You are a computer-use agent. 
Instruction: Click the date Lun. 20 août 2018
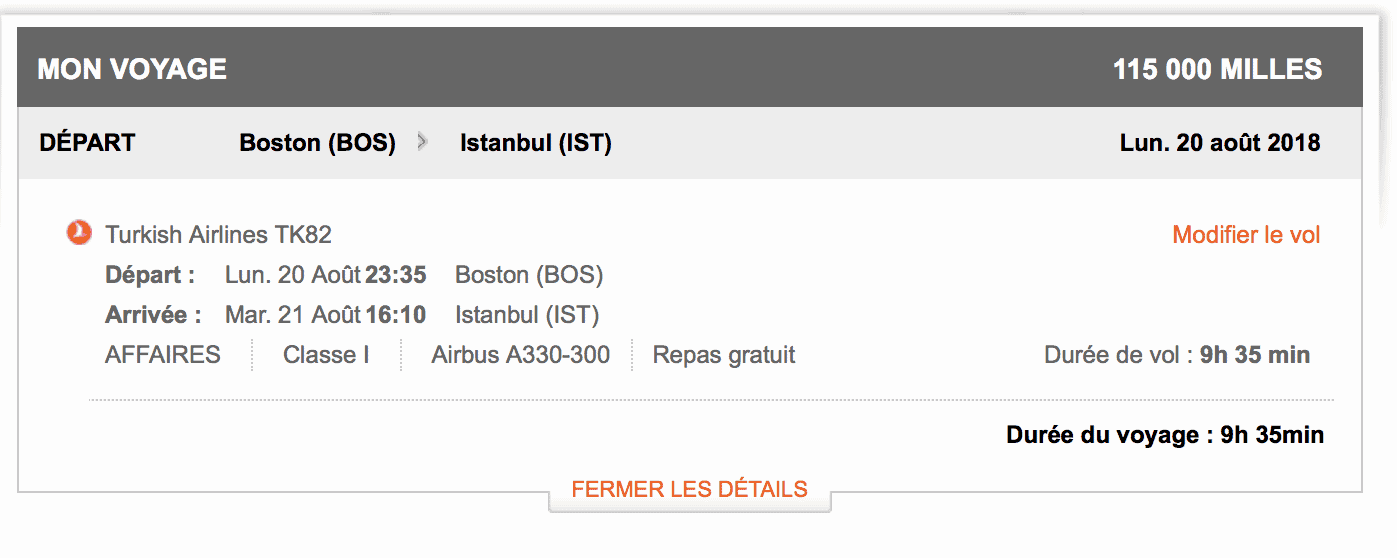click(x=1220, y=143)
